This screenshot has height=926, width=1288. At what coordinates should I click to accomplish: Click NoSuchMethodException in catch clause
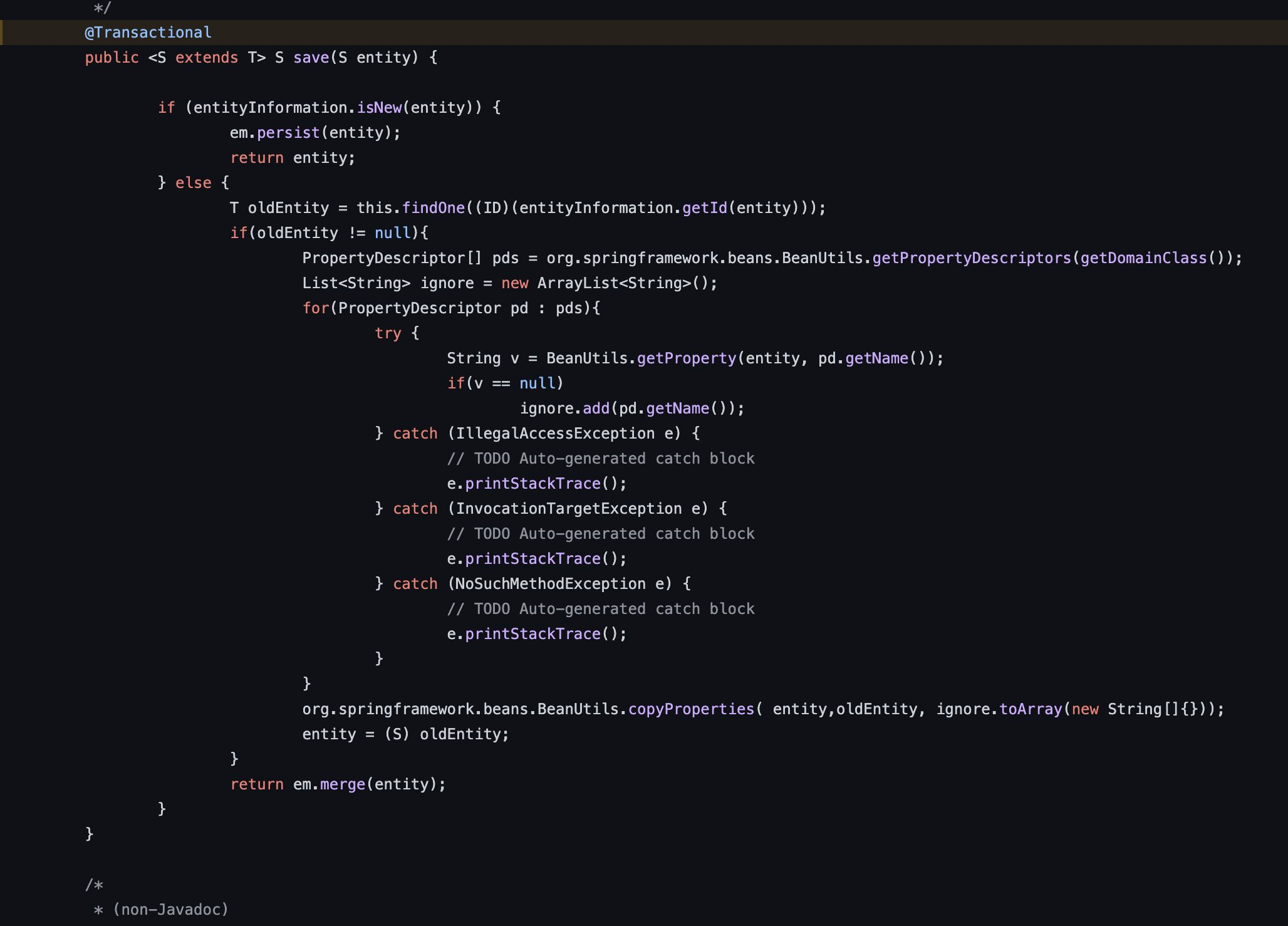click(x=550, y=584)
